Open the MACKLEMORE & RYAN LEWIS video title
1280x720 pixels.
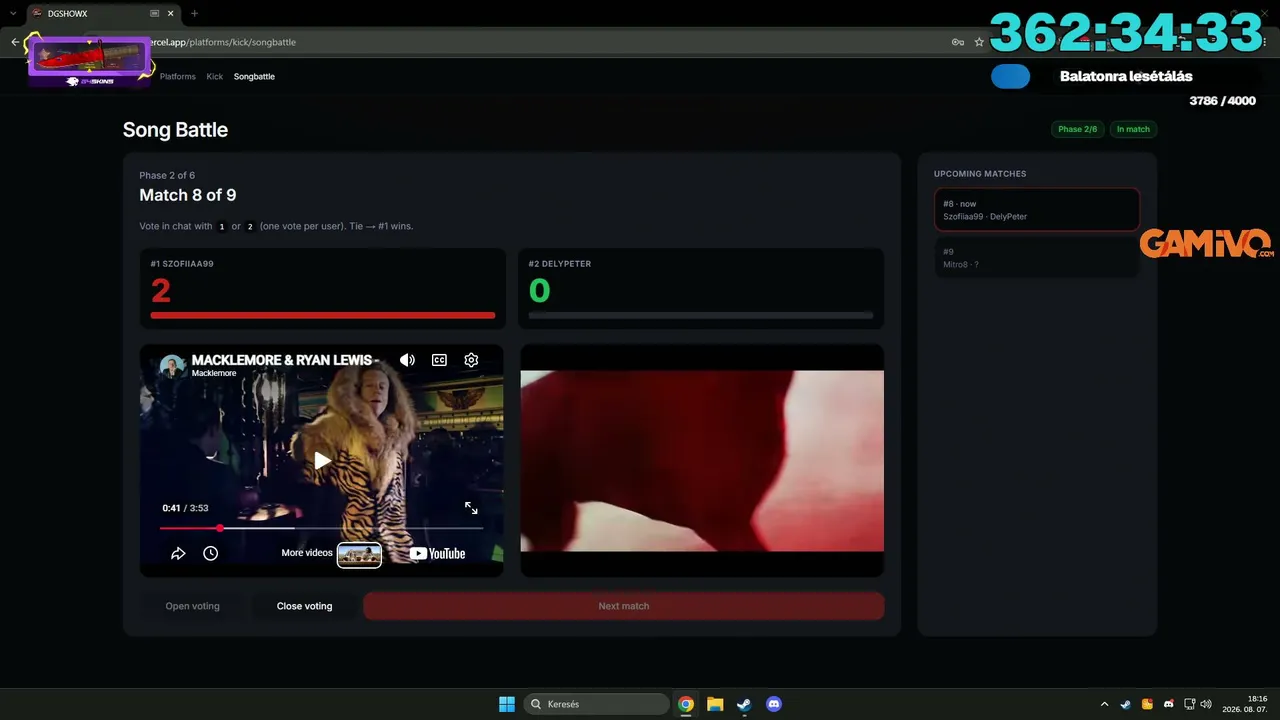point(285,360)
